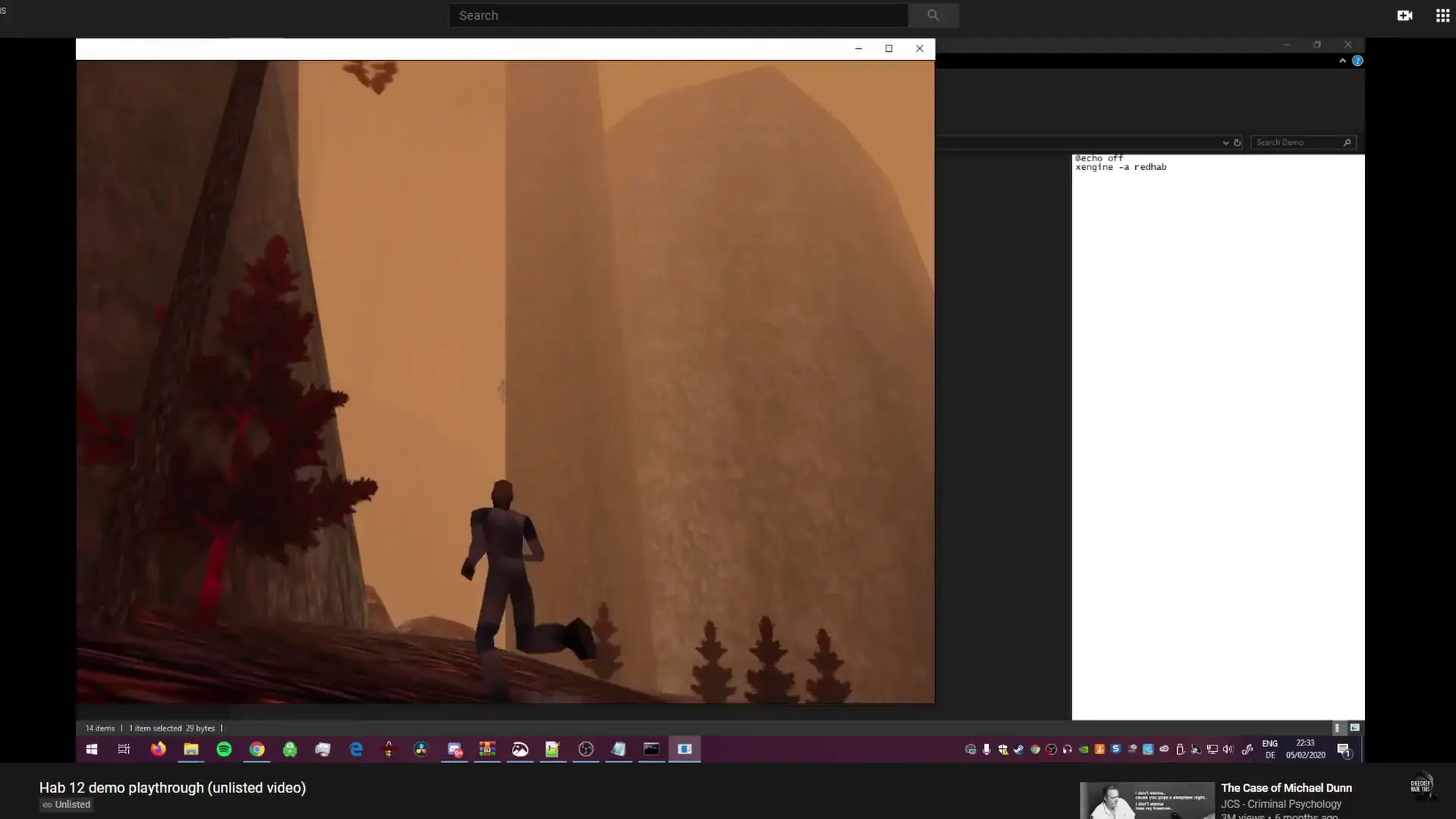Screen dimensions: 1456x819
Task: Launch Firefox from the taskbar
Action: [x=157, y=749]
